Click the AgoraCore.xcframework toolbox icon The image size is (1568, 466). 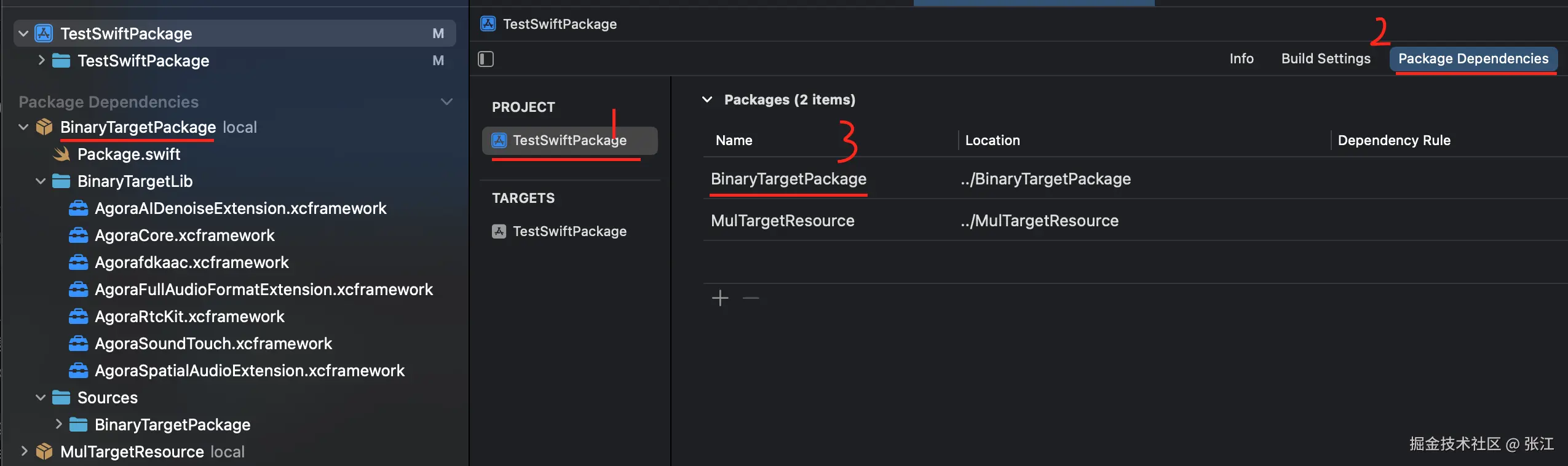pyautogui.click(x=78, y=235)
